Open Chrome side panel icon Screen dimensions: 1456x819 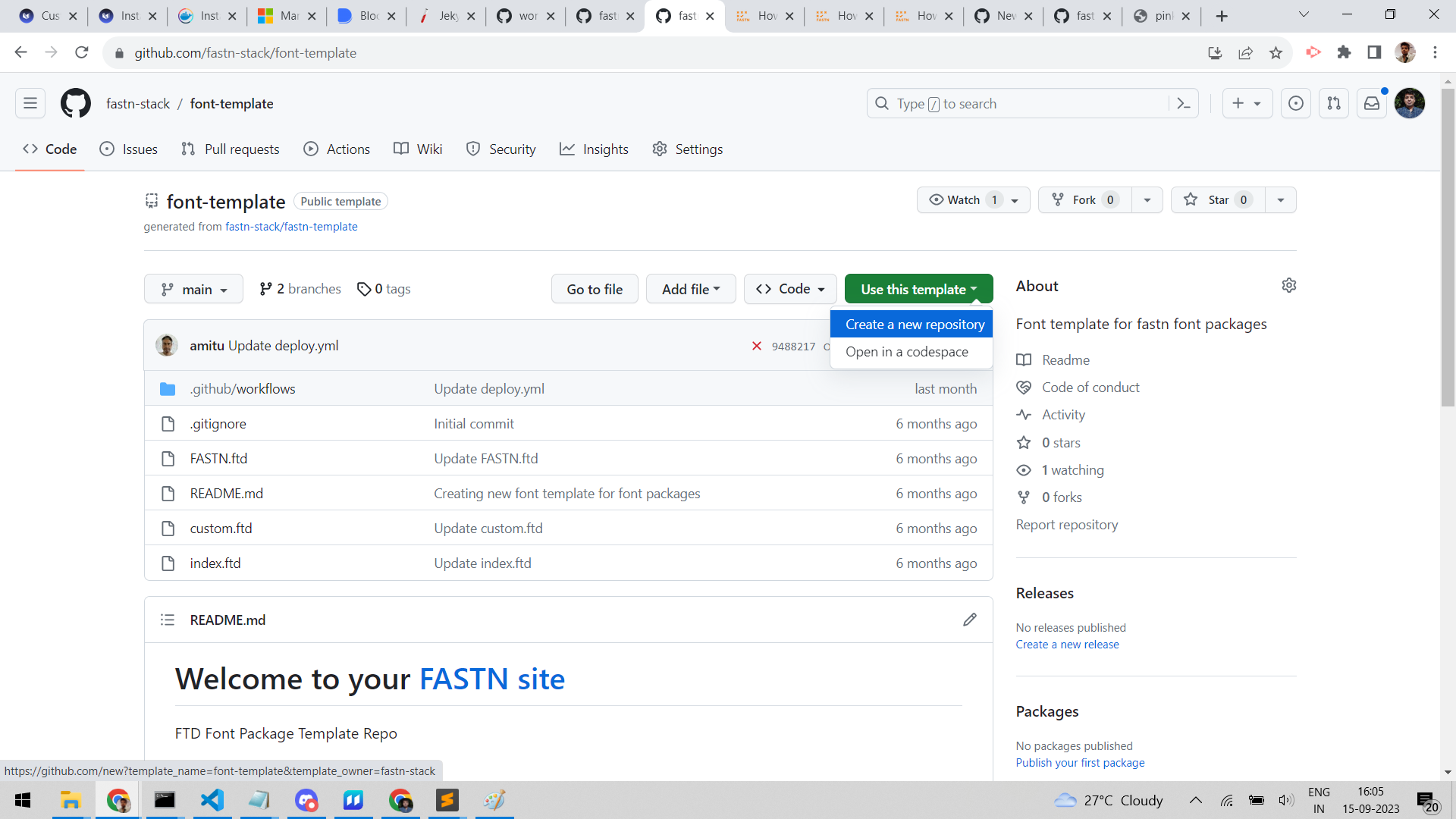tap(1374, 52)
